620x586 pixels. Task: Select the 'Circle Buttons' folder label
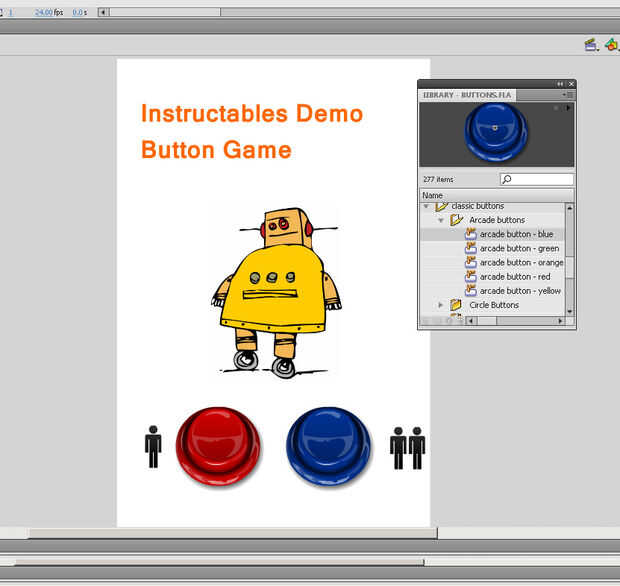494,305
